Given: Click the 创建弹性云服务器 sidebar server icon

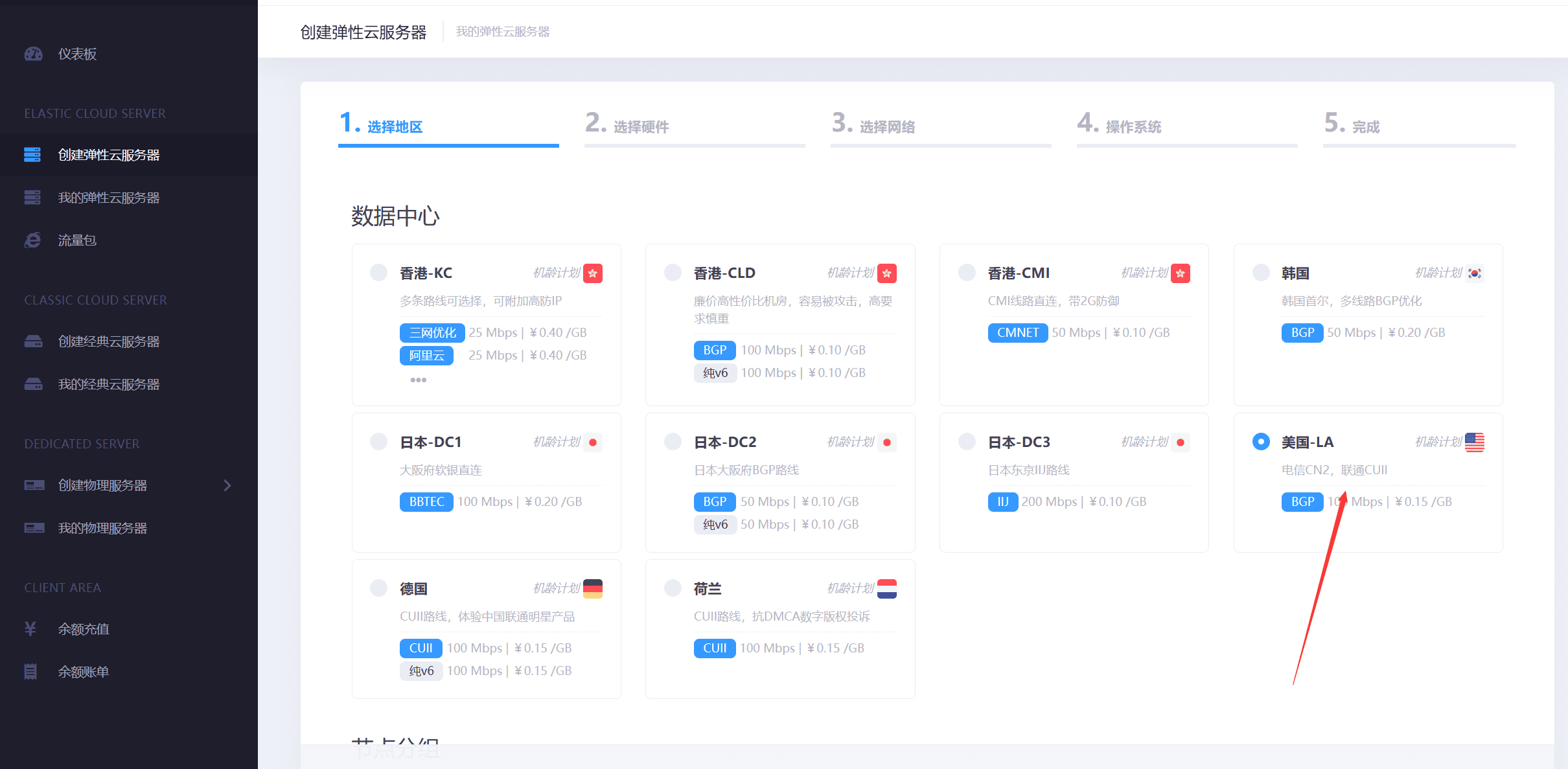Looking at the screenshot, I should click(32, 155).
